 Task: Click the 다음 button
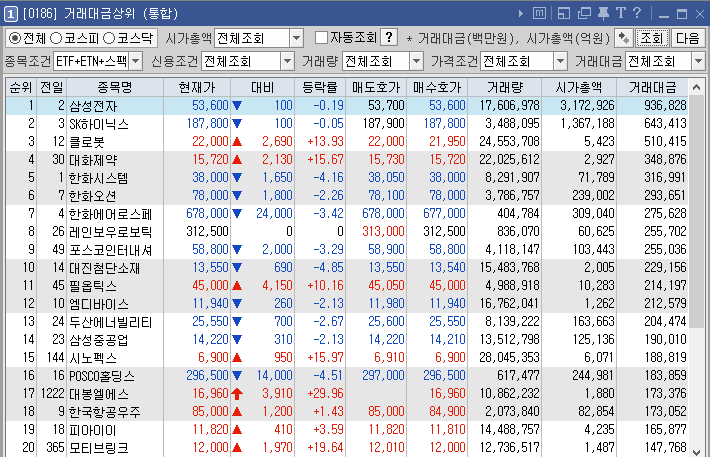[687, 38]
